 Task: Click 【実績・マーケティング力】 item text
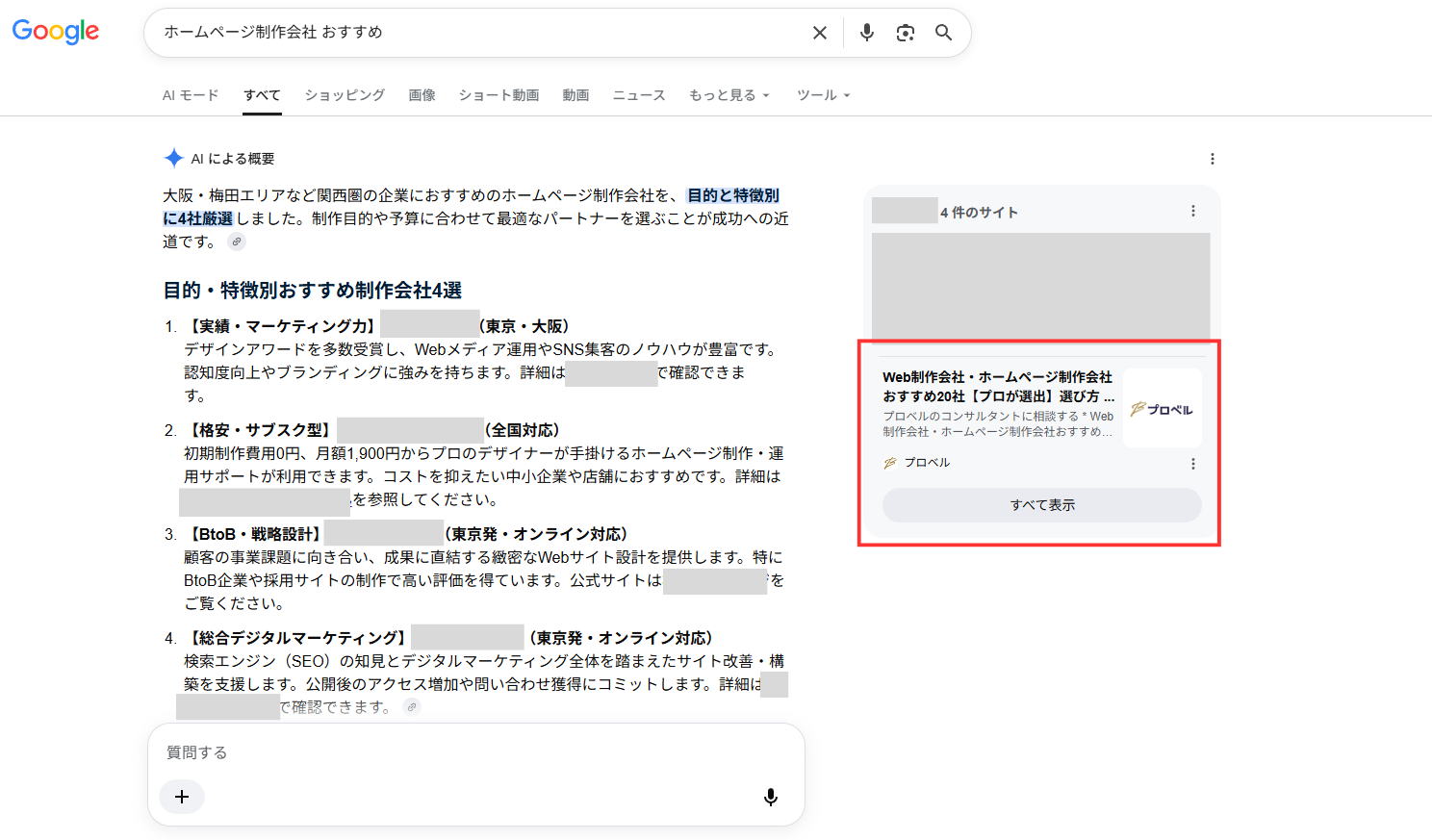(x=282, y=326)
